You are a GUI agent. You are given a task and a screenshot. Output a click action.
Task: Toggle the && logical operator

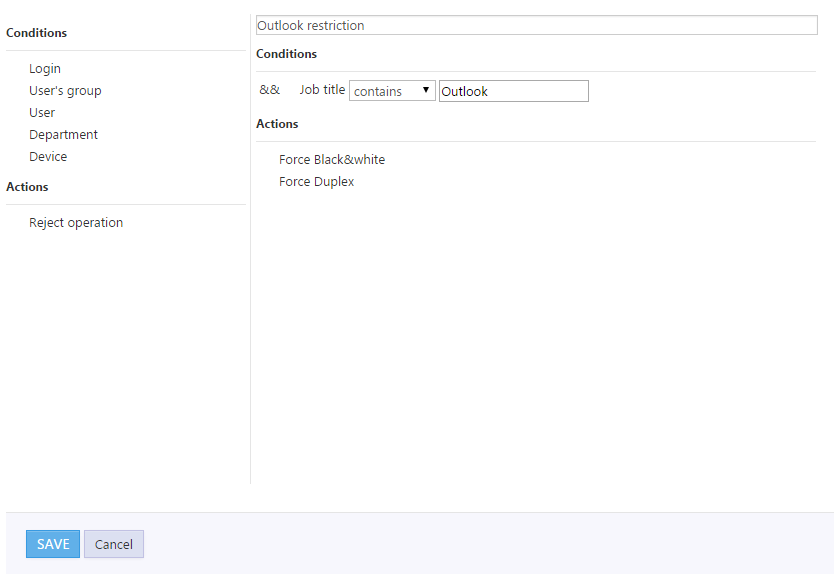[270, 90]
